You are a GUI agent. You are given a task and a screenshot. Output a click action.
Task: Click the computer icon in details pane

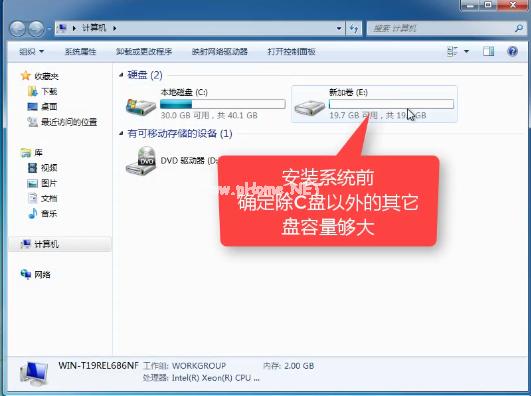coord(34,374)
